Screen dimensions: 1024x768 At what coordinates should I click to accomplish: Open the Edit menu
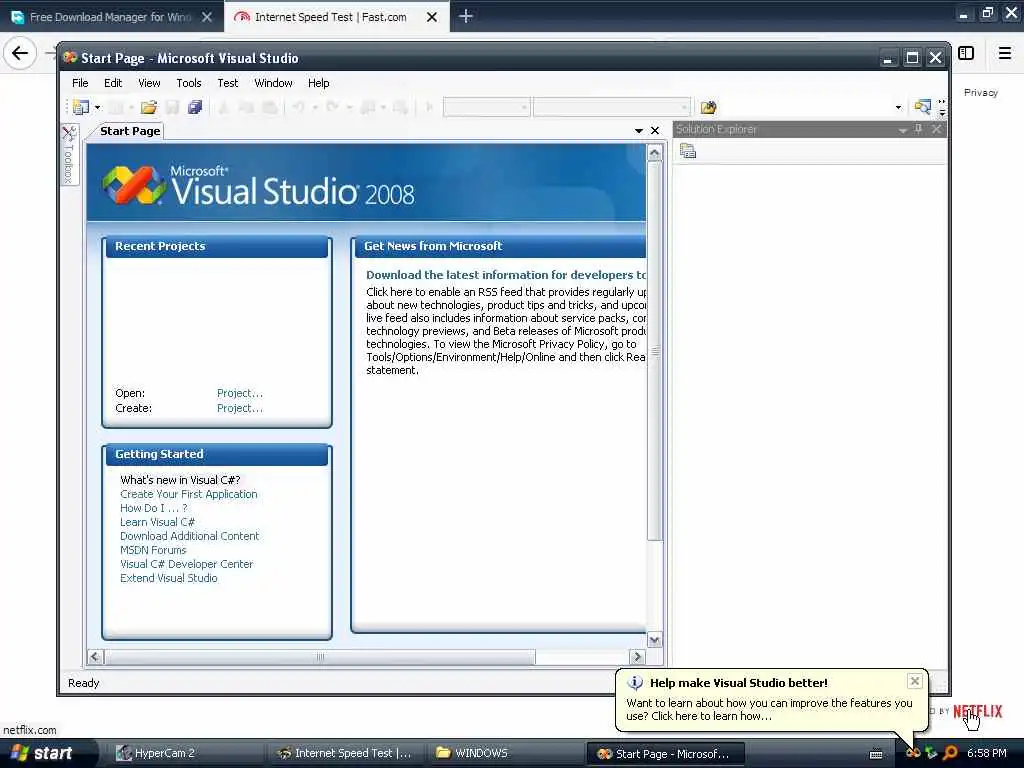coord(113,83)
